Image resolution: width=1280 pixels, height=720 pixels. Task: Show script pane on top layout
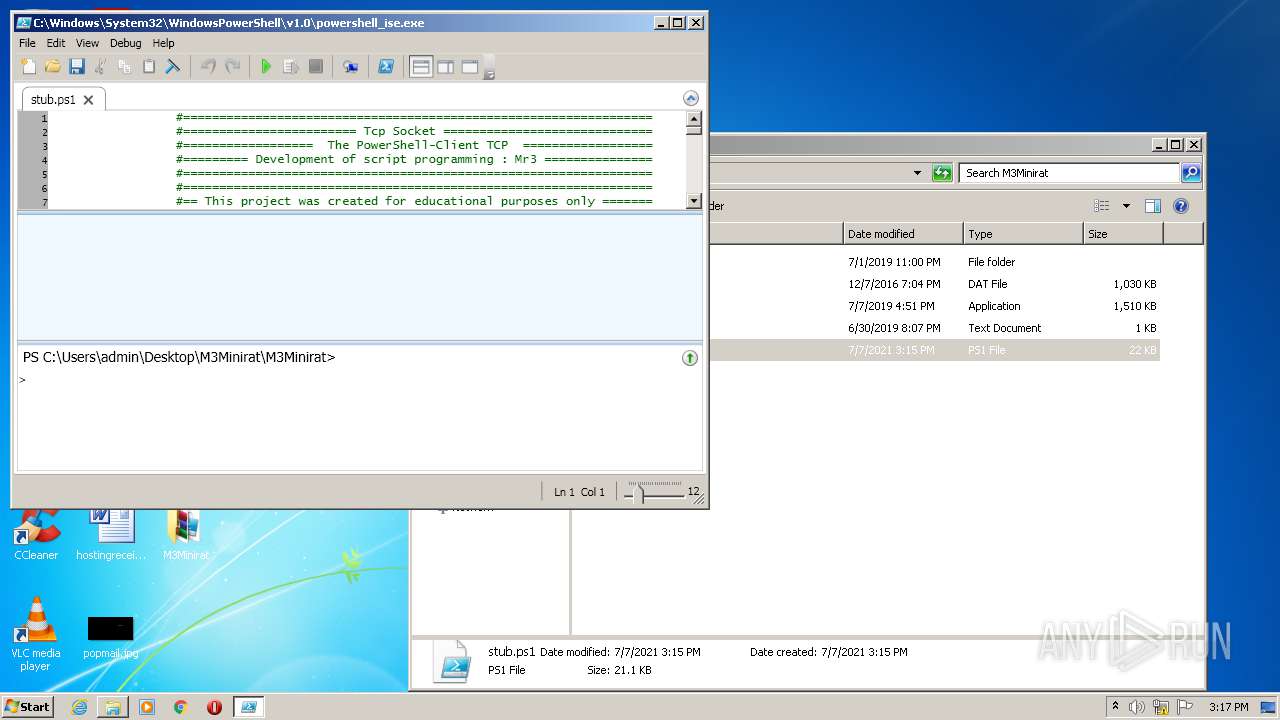pos(421,67)
